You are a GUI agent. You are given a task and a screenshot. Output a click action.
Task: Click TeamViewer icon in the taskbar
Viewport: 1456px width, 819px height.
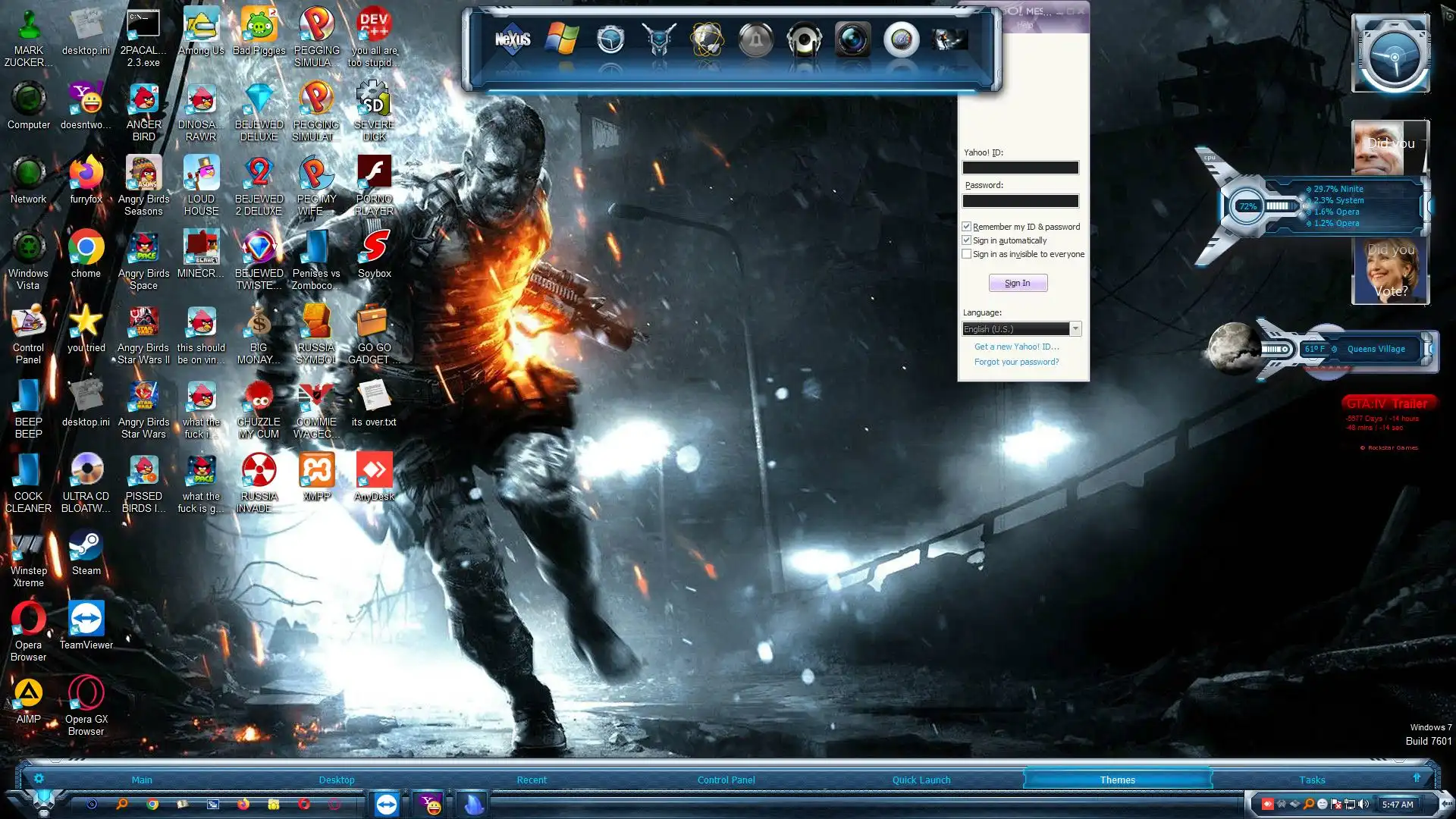386,804
